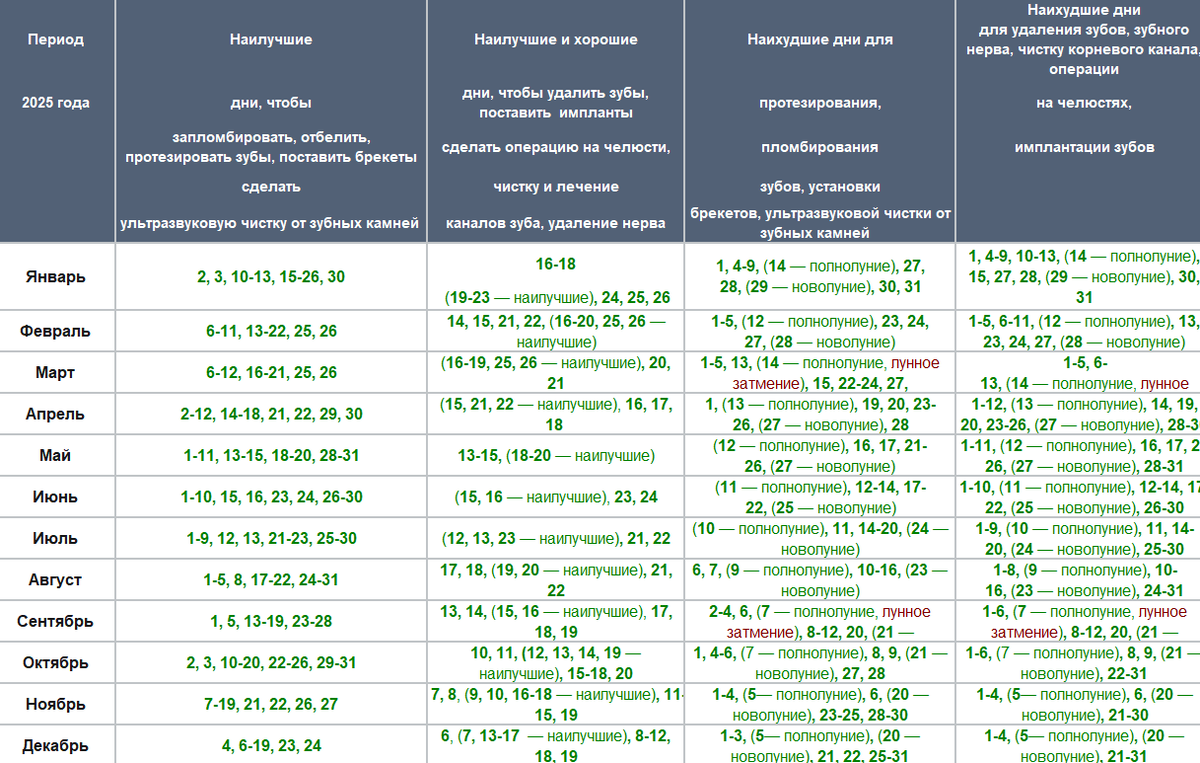This screenshot has height=763, width=1200.
Task: Click cell '7-19, 21, 22, 26, 27'
Action: pos(270,704)
